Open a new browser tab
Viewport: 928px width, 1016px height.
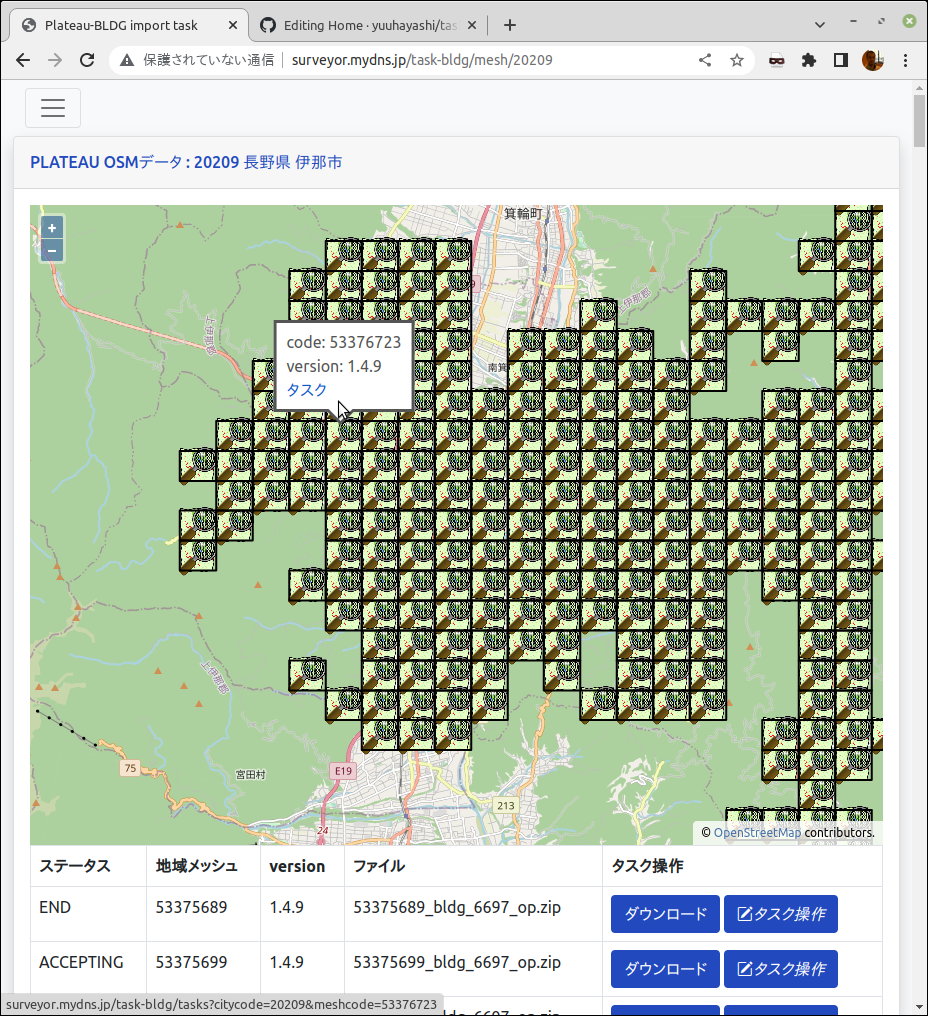coord(510,25)
